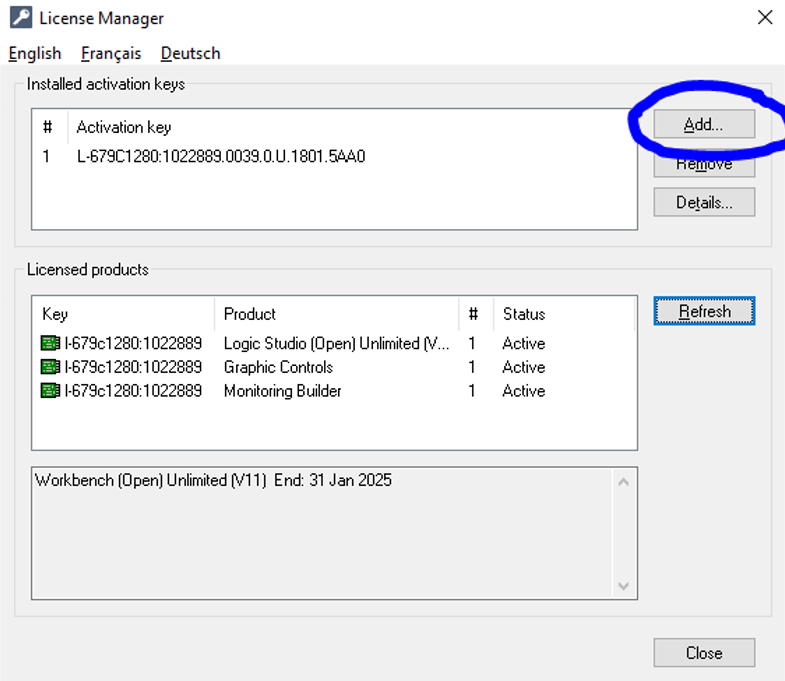Image resolution: width=785 pixels, height=681 pixels.
Task: Select the Graphic Controls product row
Action: [x=334, y=367]
